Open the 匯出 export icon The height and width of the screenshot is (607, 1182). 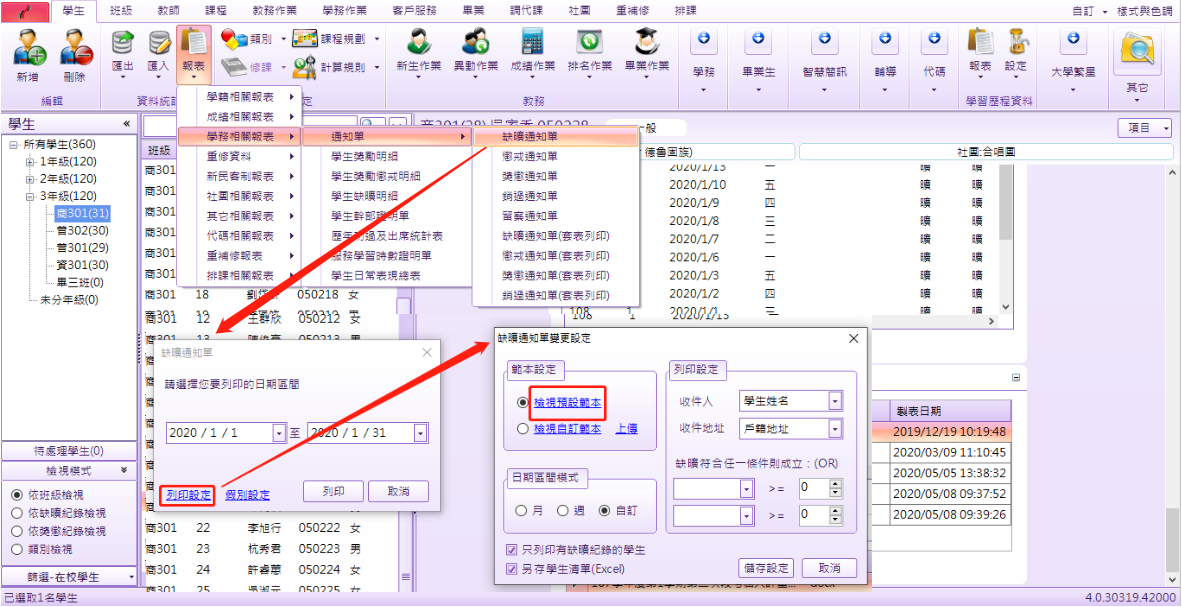[x=122, y=47]
